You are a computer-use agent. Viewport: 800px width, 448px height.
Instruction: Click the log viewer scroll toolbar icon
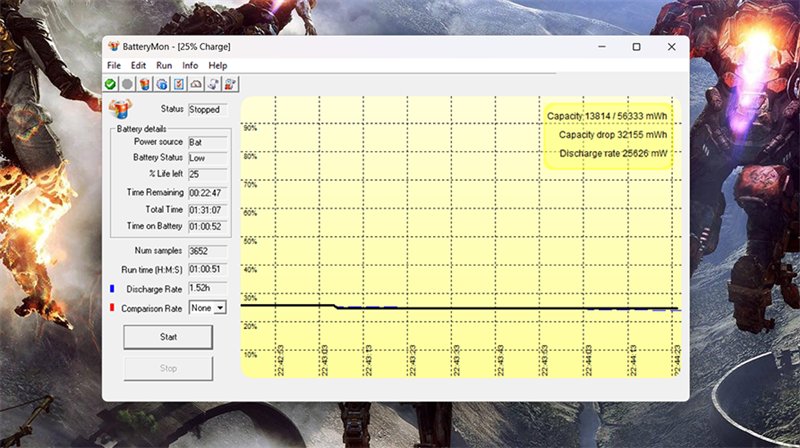pyautogui.click(x=213, y=84)
